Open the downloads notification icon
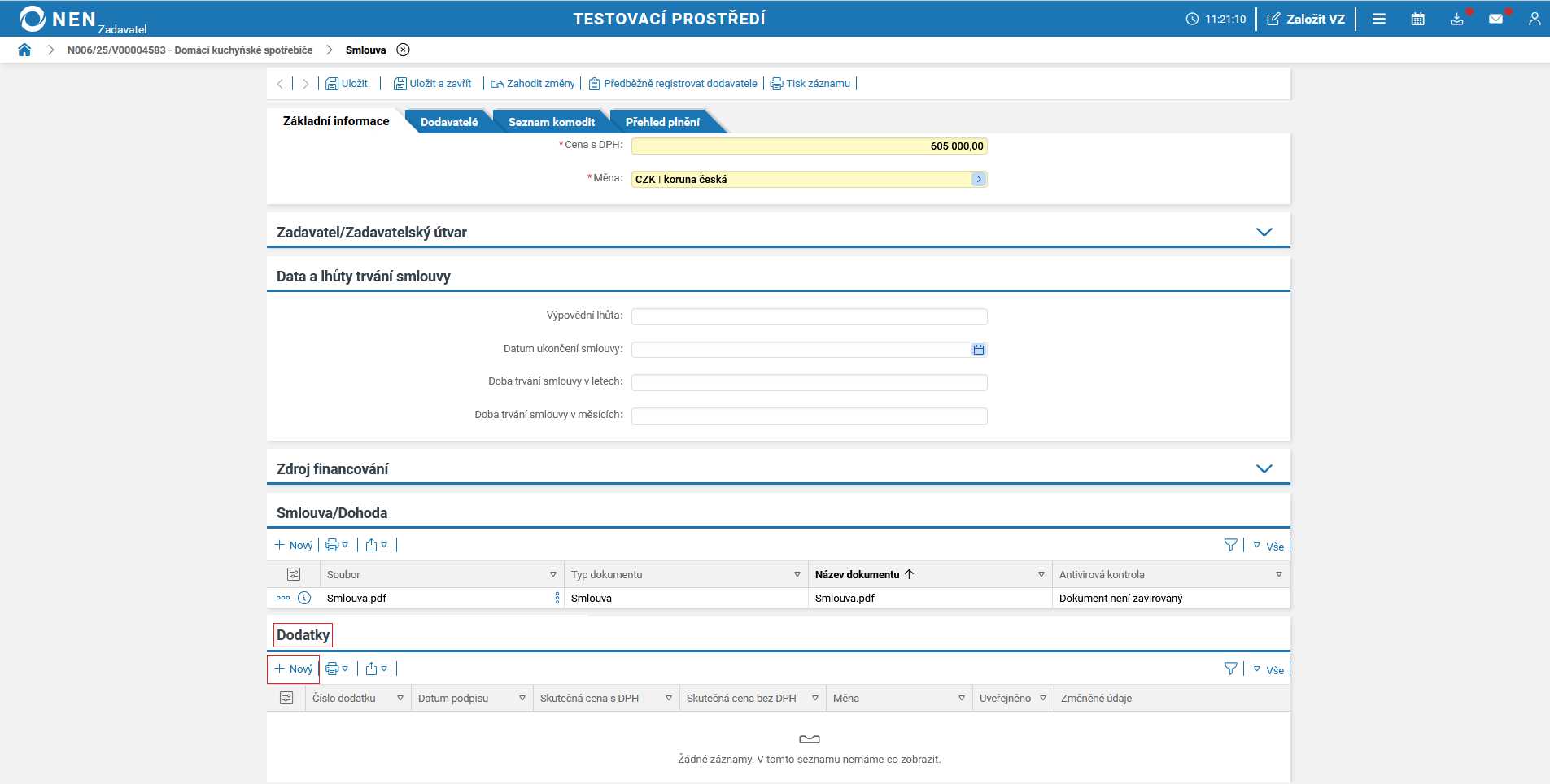This screenshot has width=1550, height=784. (1456, 19)
